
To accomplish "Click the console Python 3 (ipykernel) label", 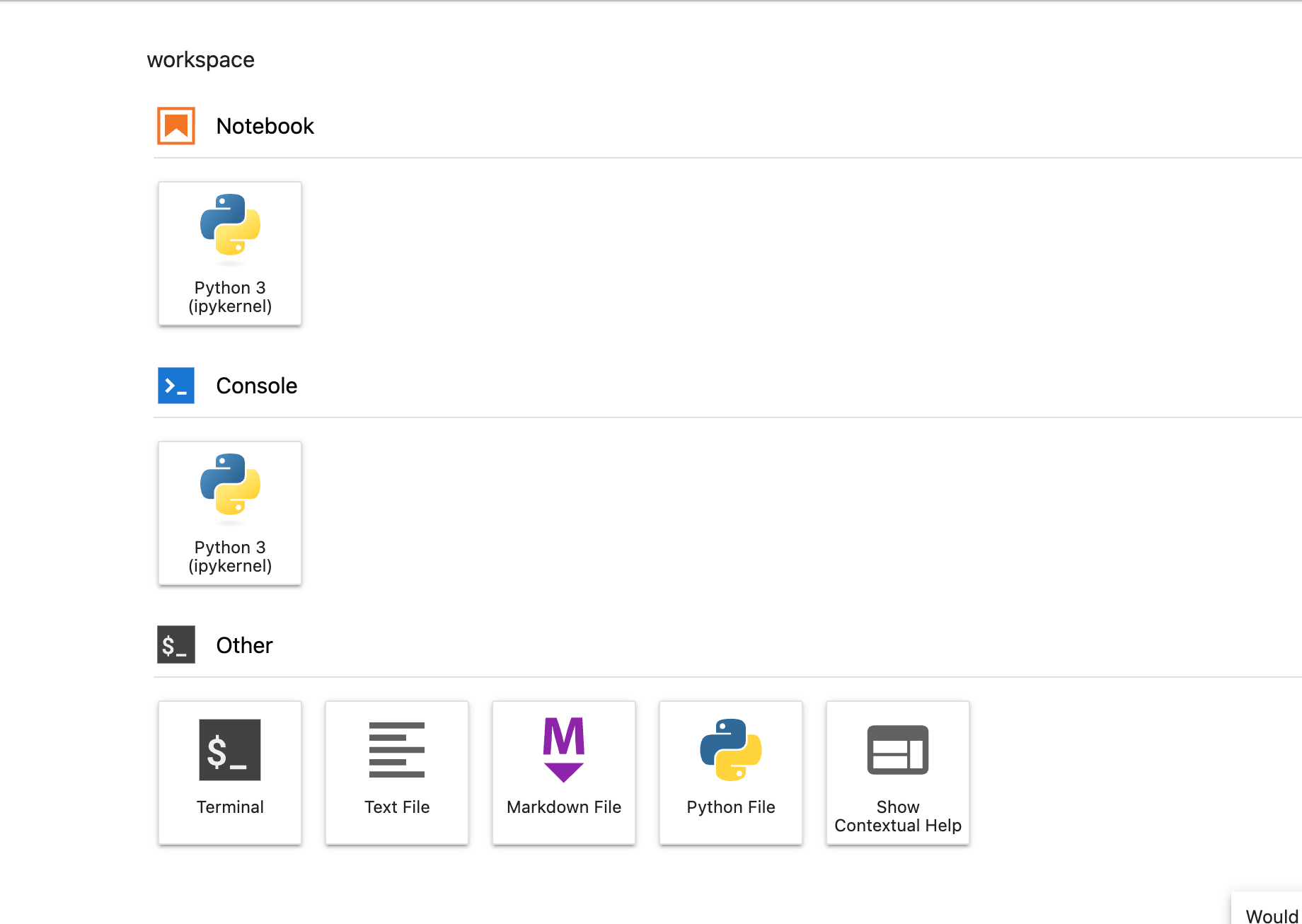I will 230,557.
